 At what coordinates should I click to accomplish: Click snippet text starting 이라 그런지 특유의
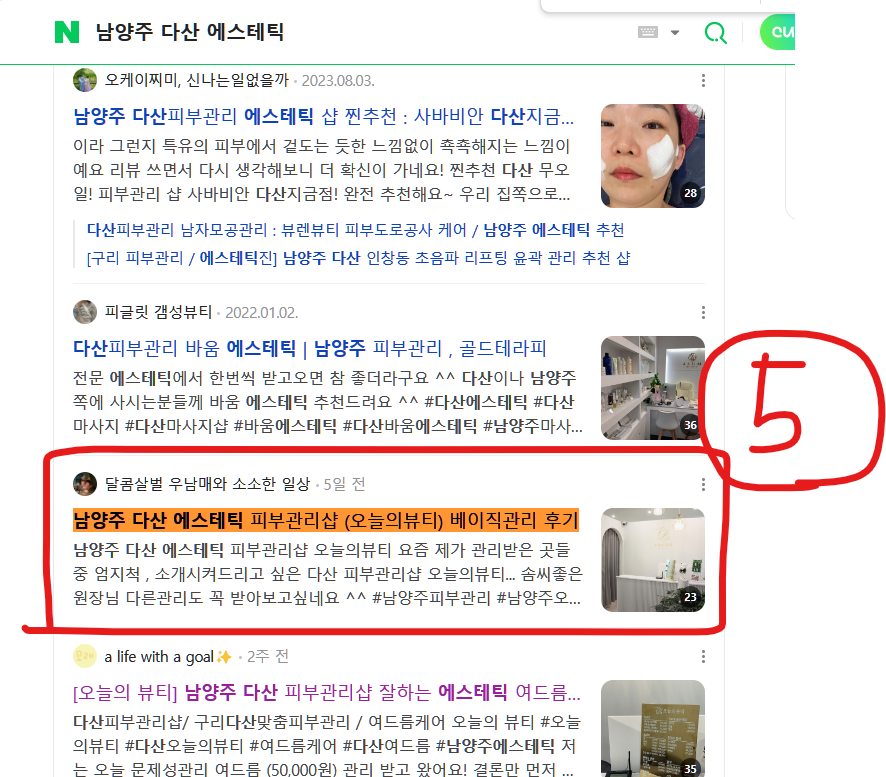323,170
